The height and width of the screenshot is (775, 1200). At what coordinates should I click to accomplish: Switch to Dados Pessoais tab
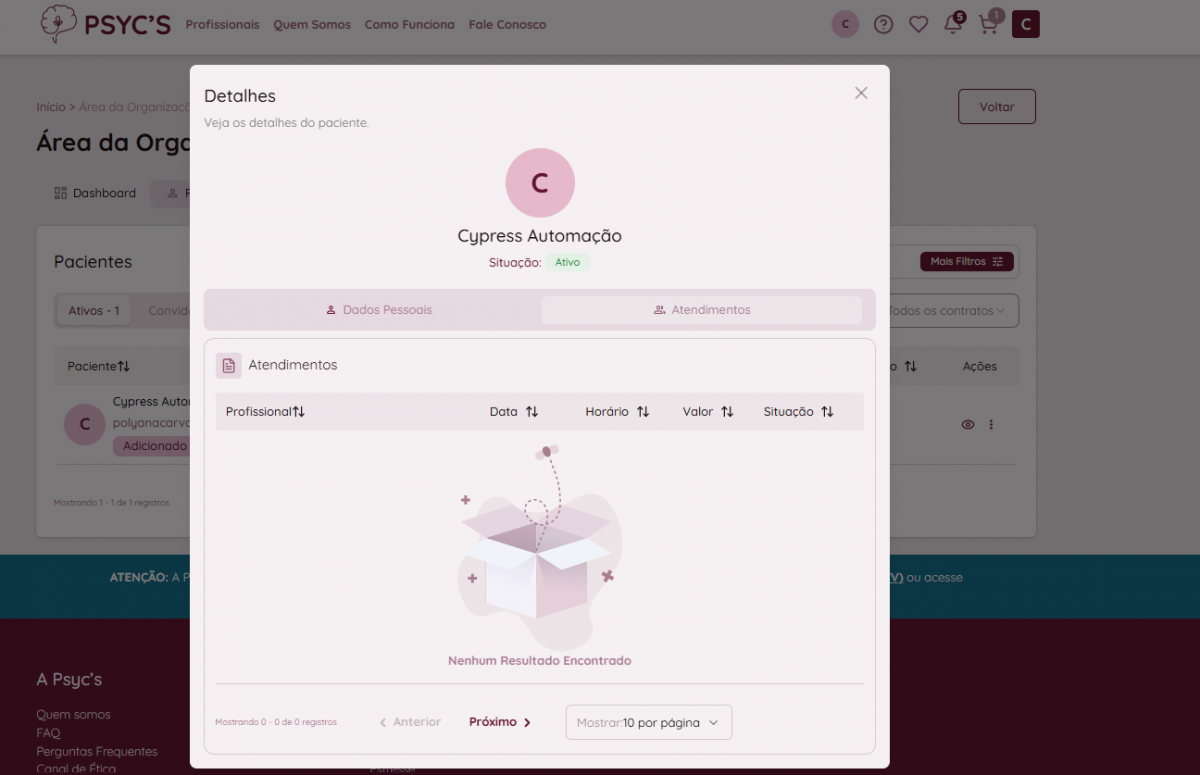(x=378, y=310)
